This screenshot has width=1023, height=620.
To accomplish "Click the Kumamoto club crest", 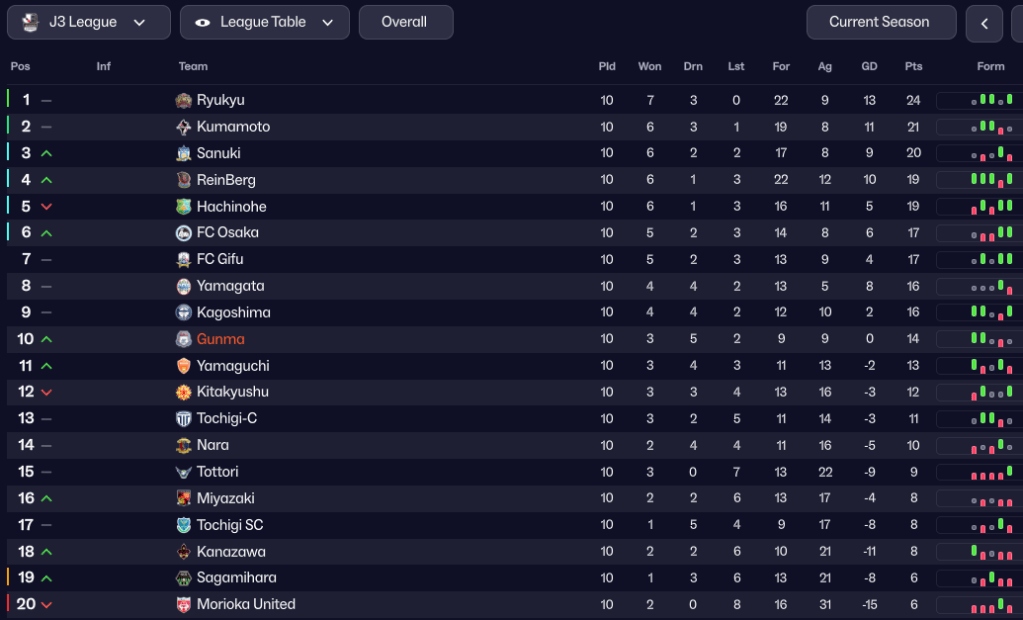I will point(183,127).
